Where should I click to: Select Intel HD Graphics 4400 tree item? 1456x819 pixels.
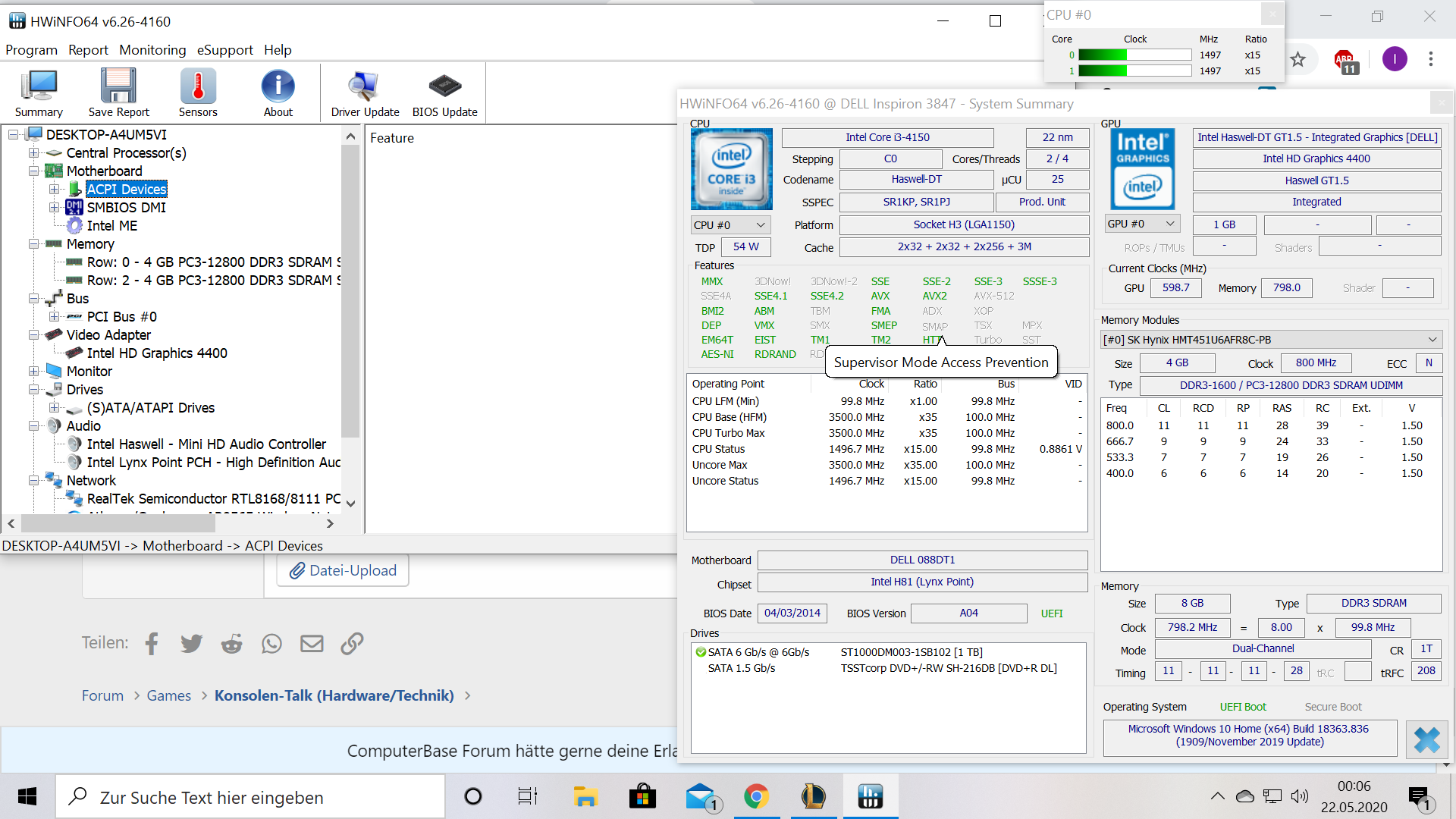pyautogui.click(x=157, y=353)
